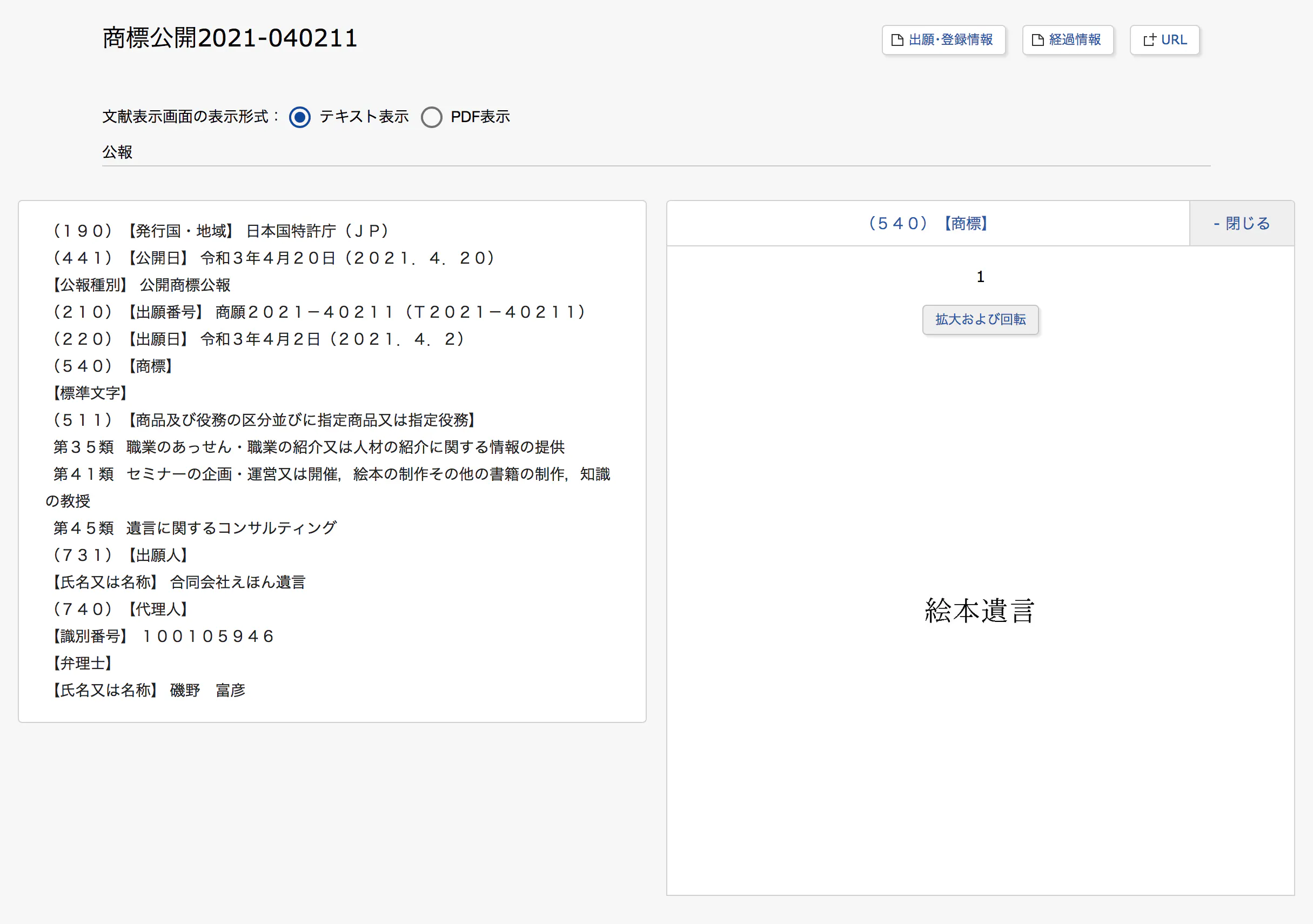Click the 磯野 富彦 attorney name
The height and width of the screenshot is (924, 1313).
(x=207, y=690)
